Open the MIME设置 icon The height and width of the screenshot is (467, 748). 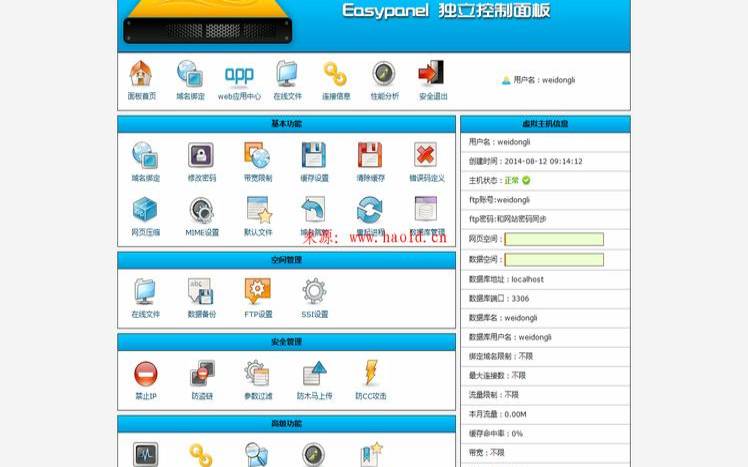point(201,210)
